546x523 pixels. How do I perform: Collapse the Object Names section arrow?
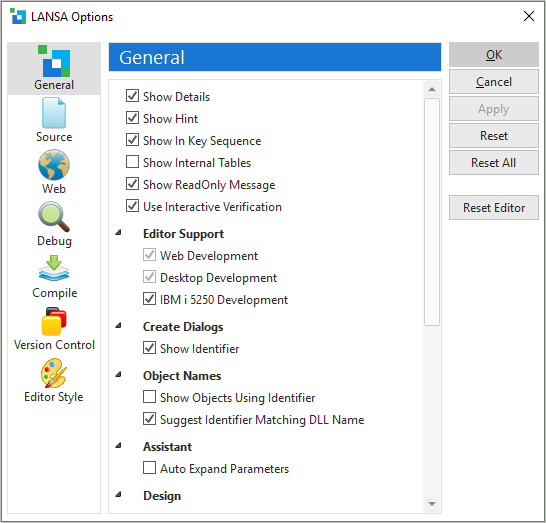point(119,375)
